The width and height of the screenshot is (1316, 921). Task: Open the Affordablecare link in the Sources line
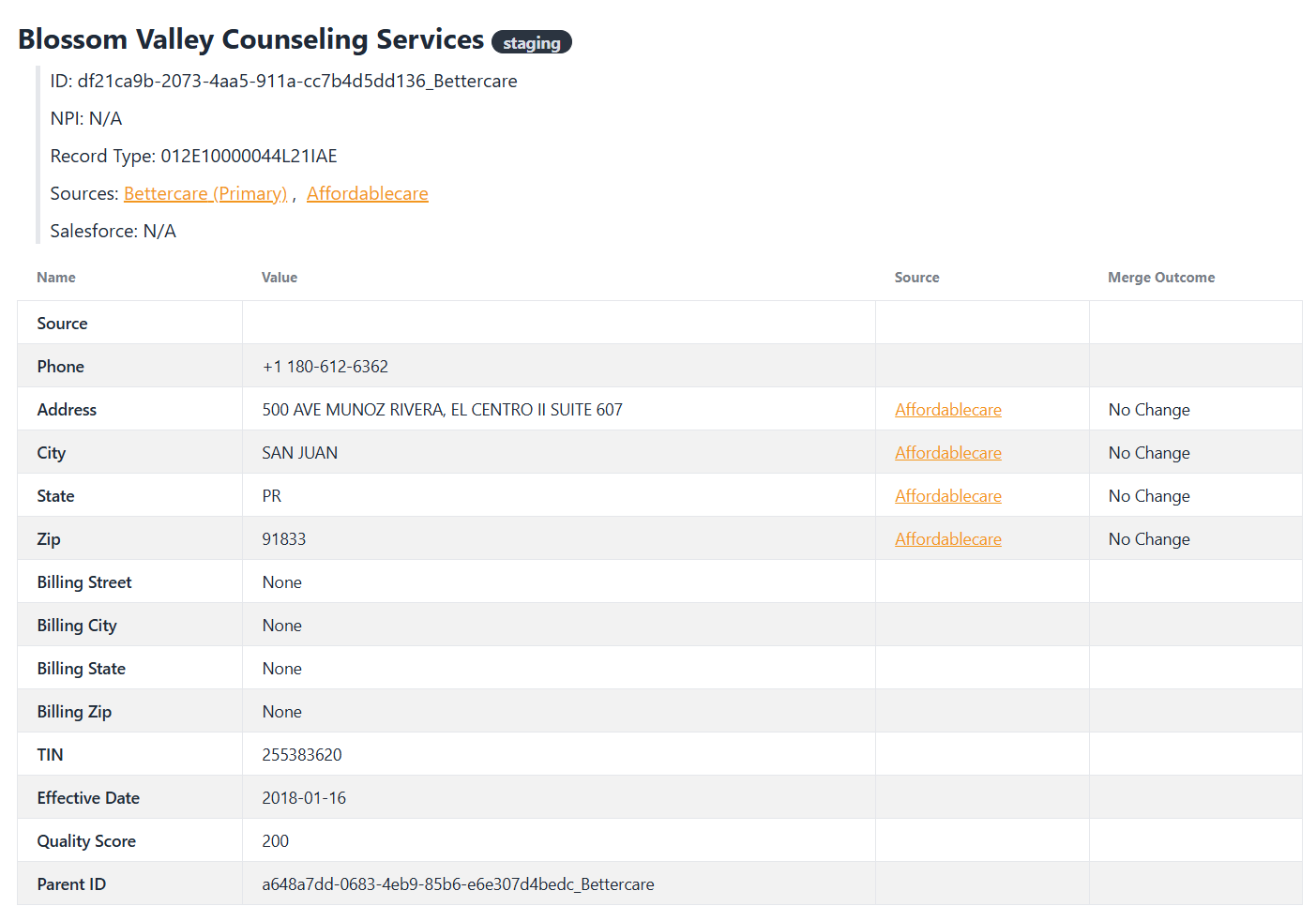[367, 193]
